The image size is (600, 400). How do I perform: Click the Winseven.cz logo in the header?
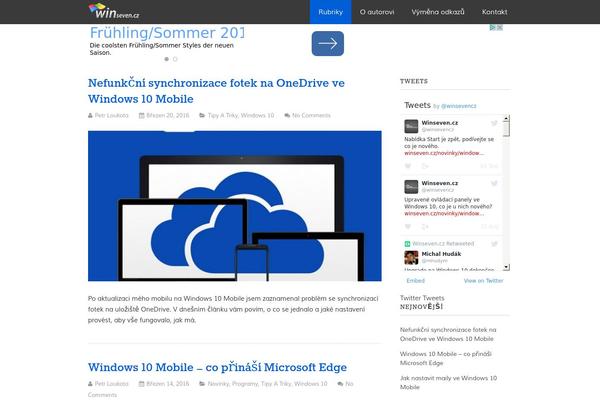tap(114, 11)
